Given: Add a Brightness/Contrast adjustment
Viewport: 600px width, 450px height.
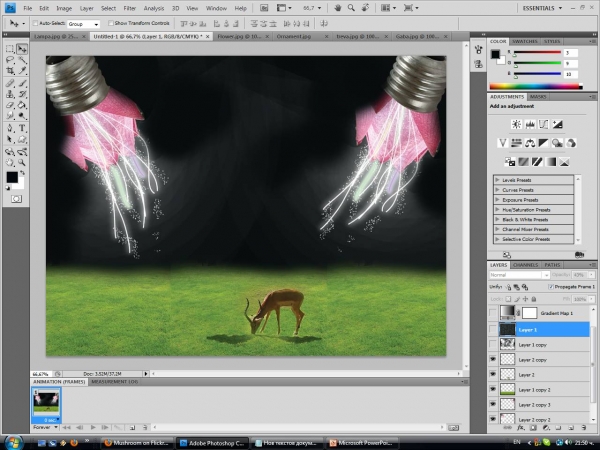Looking at the screenshot, I should click(x=516, y=124).
